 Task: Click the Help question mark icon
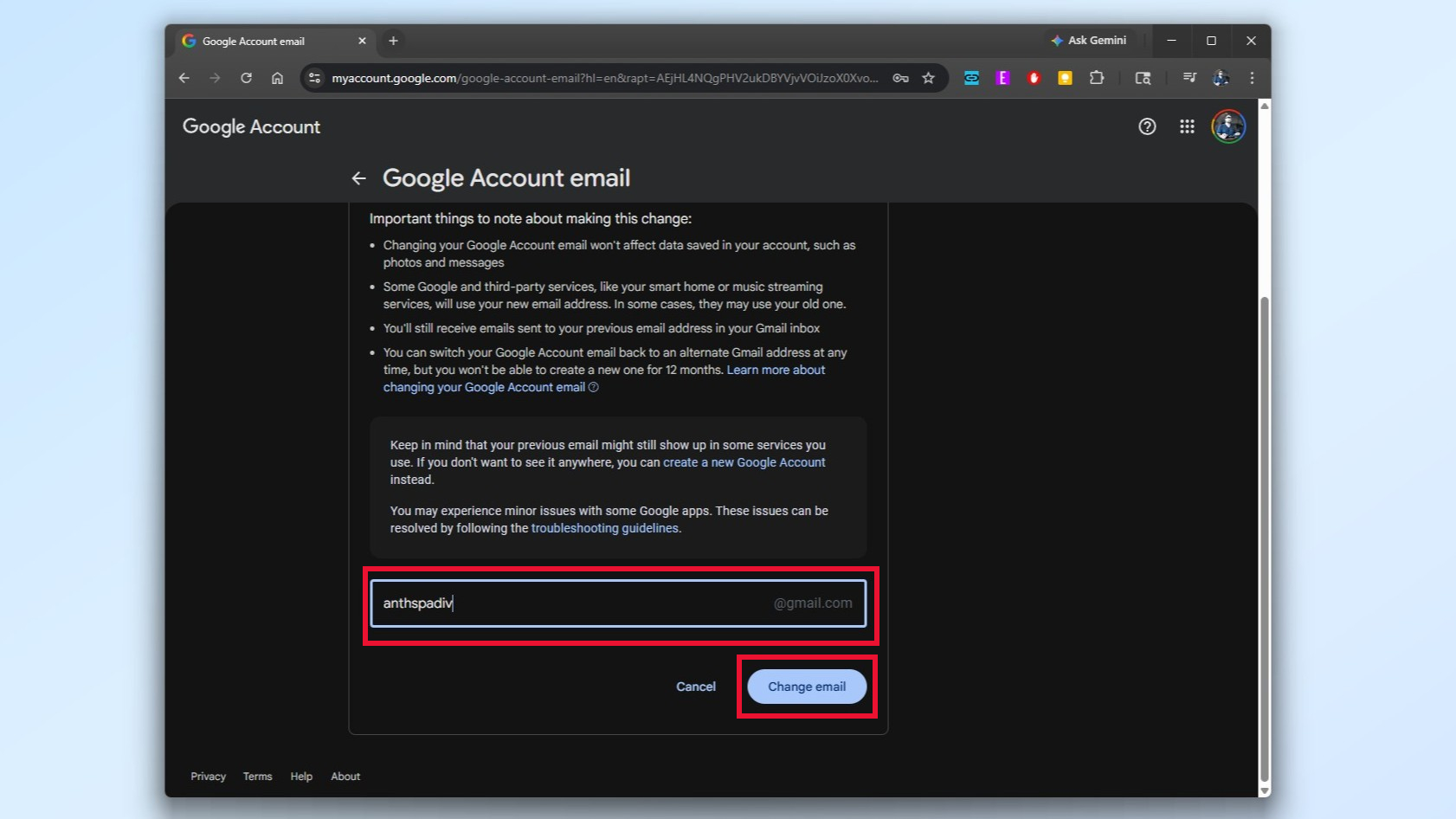click(x=1147, y=126)
